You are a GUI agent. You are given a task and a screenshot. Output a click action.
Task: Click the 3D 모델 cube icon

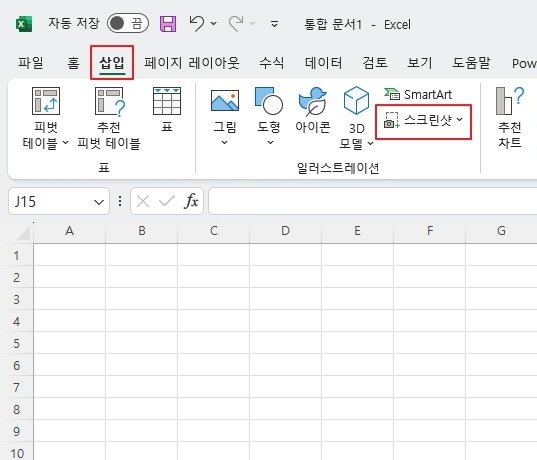tap(356, 100)
